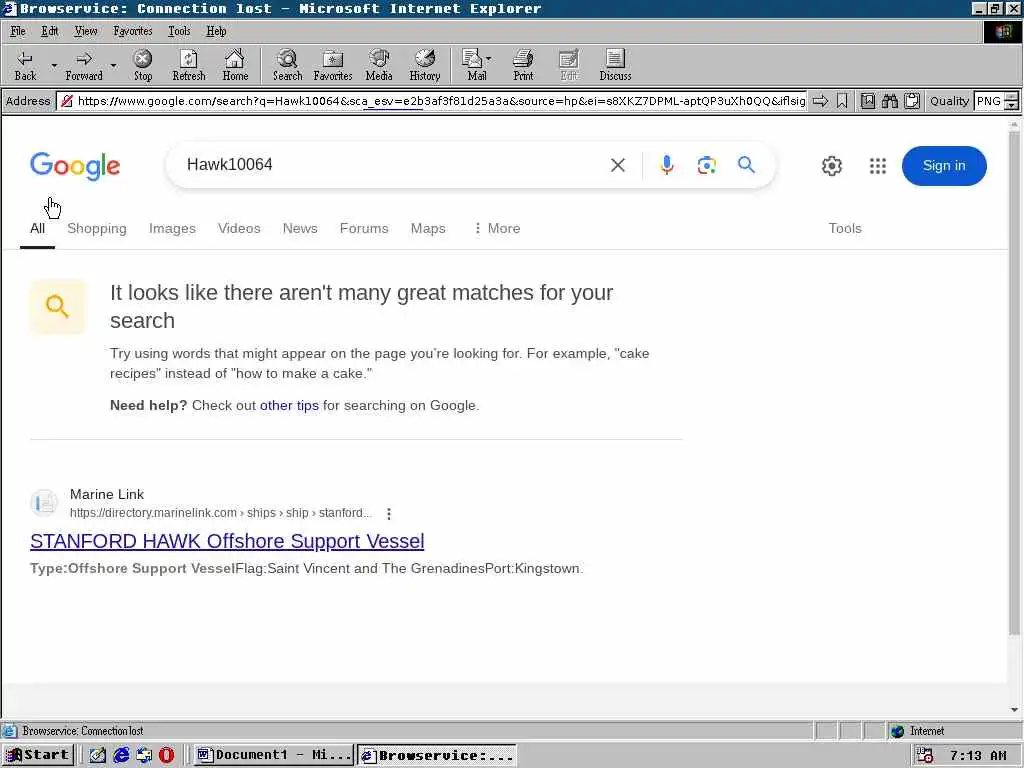Open the Back button history dropdown arrow
Image resolution: width=1024 pixels, height=768 pixels.
point(54,65)
